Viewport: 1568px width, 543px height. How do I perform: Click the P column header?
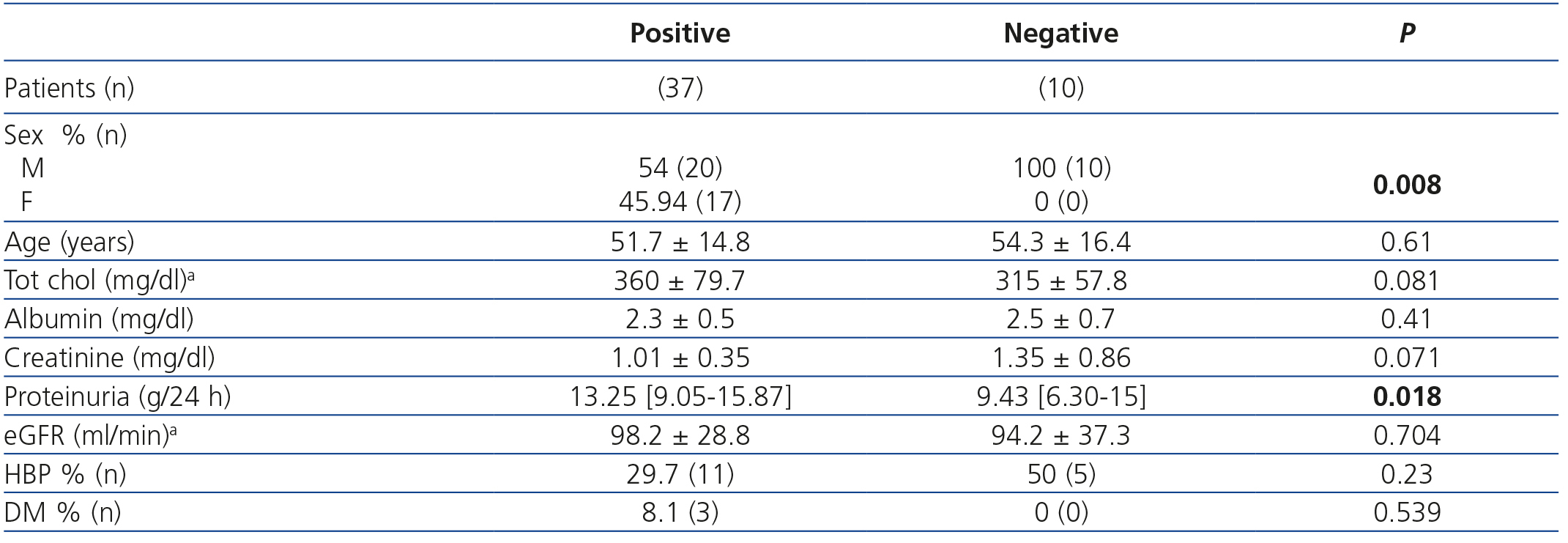tap(1407, 33)
